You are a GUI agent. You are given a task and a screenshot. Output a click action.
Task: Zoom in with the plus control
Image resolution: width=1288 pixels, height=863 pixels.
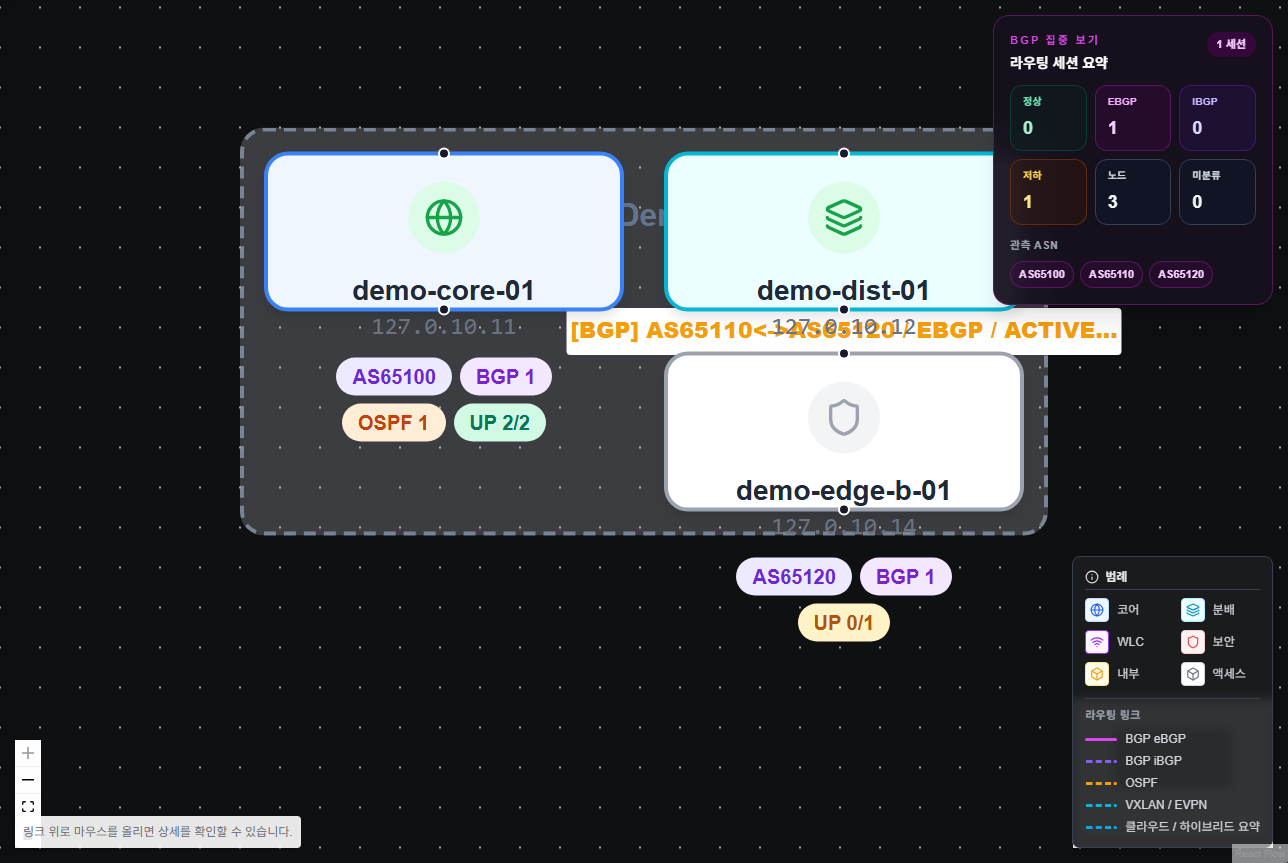pyautogui.click(x=28, y=753)
